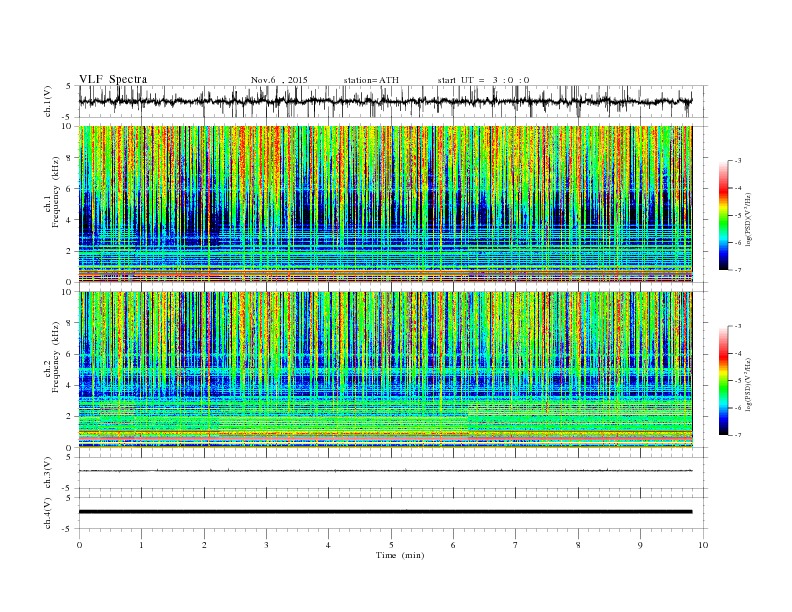The image size is (792, 612).
Task: Click the ch.3 flat voltage trace
Action: [386, 471]
